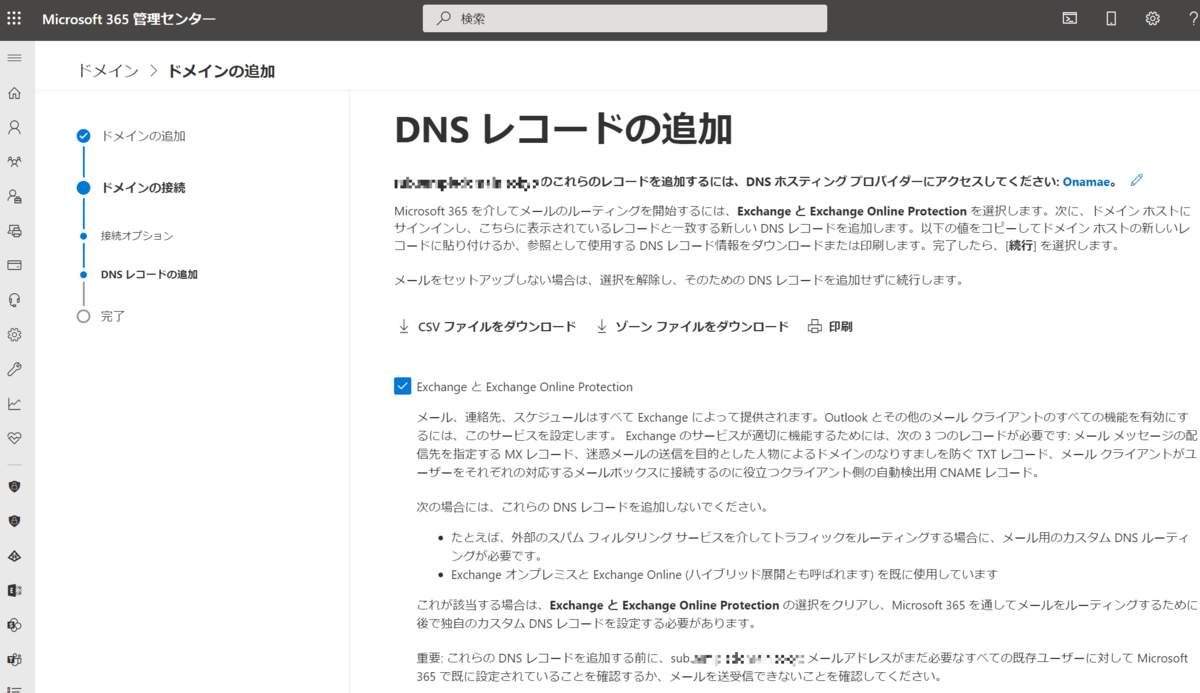Open the Exchange admin center sidebar icon
The height and width of the screenshot is (693, 1200).
coord(14,591)
